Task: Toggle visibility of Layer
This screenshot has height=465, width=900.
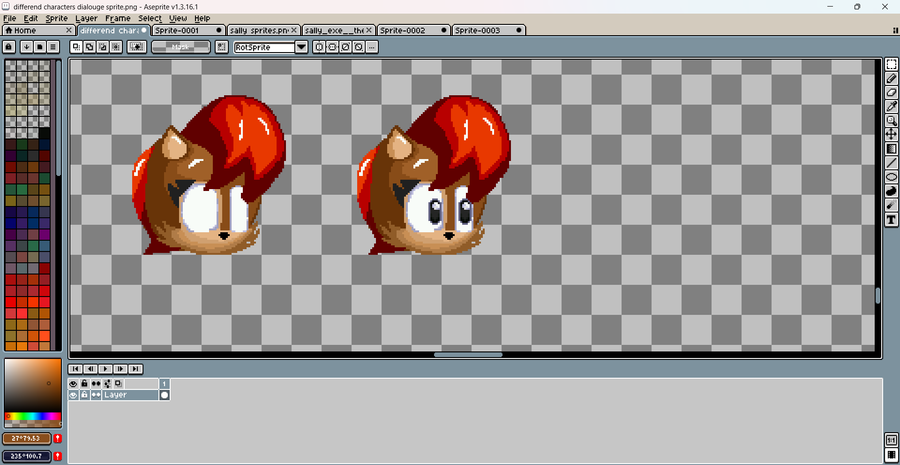Action: point(73,395)
